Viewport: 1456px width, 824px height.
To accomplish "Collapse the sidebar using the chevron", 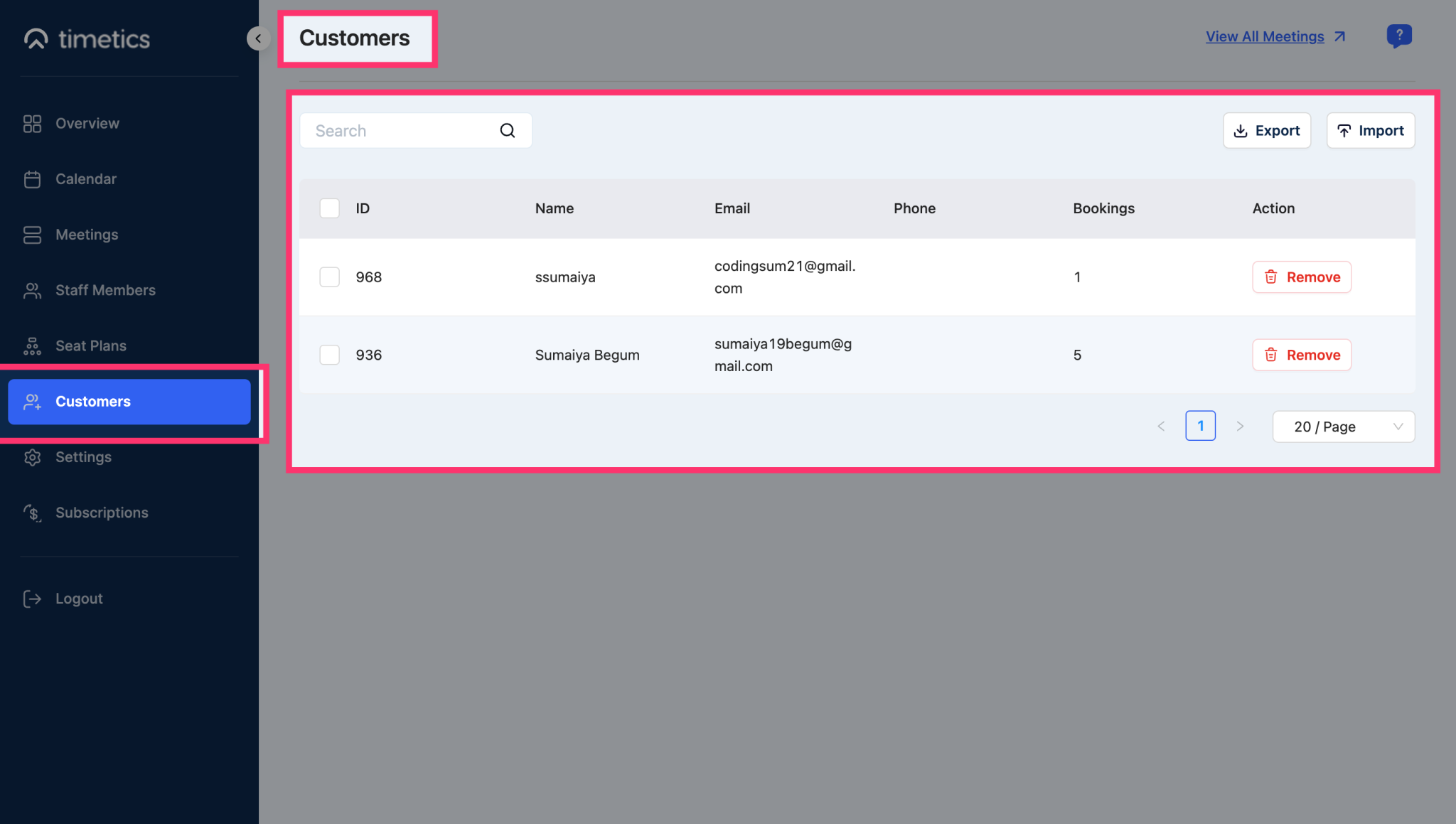I will click(258, 38).
